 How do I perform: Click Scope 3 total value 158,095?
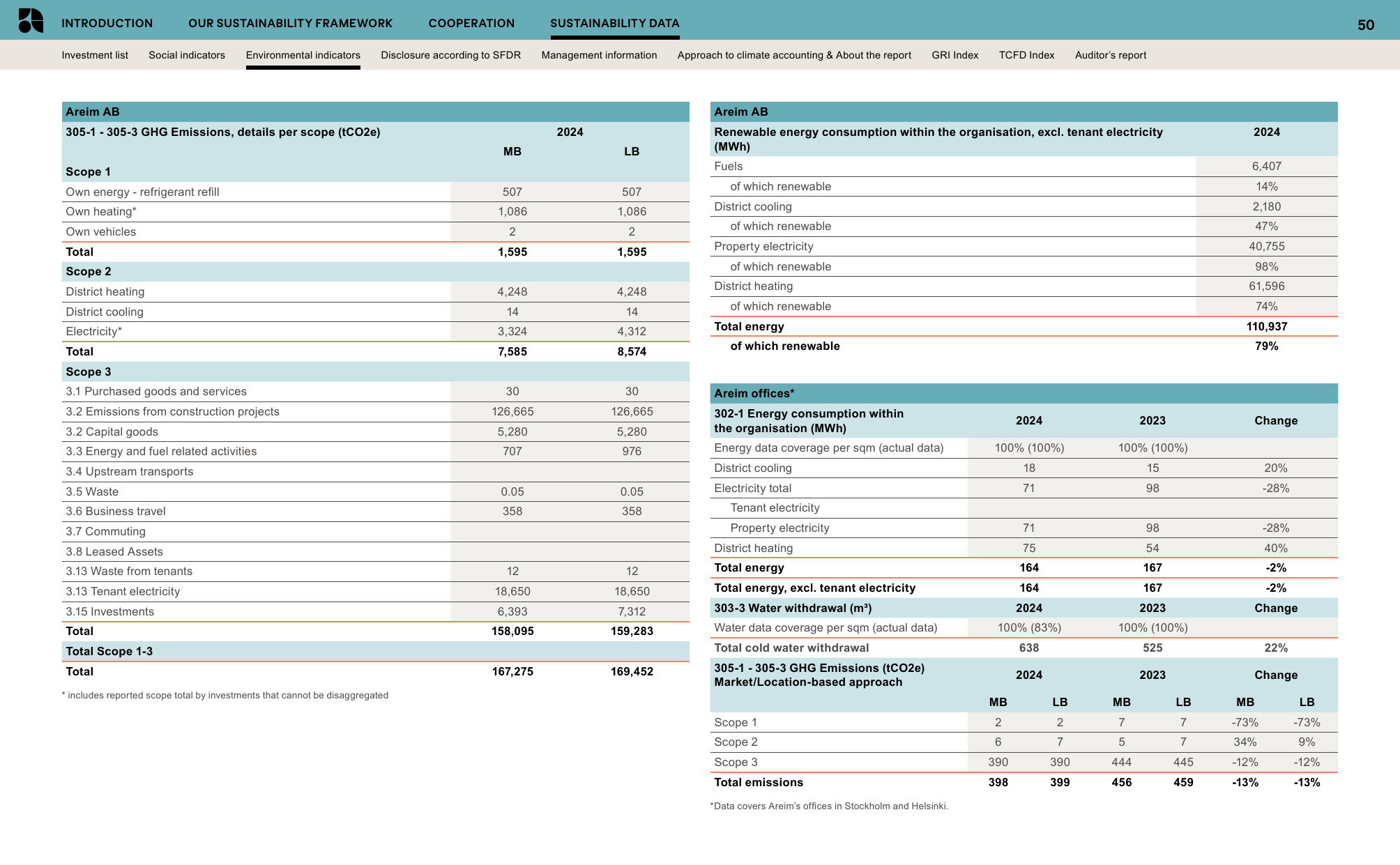(512, 631)
